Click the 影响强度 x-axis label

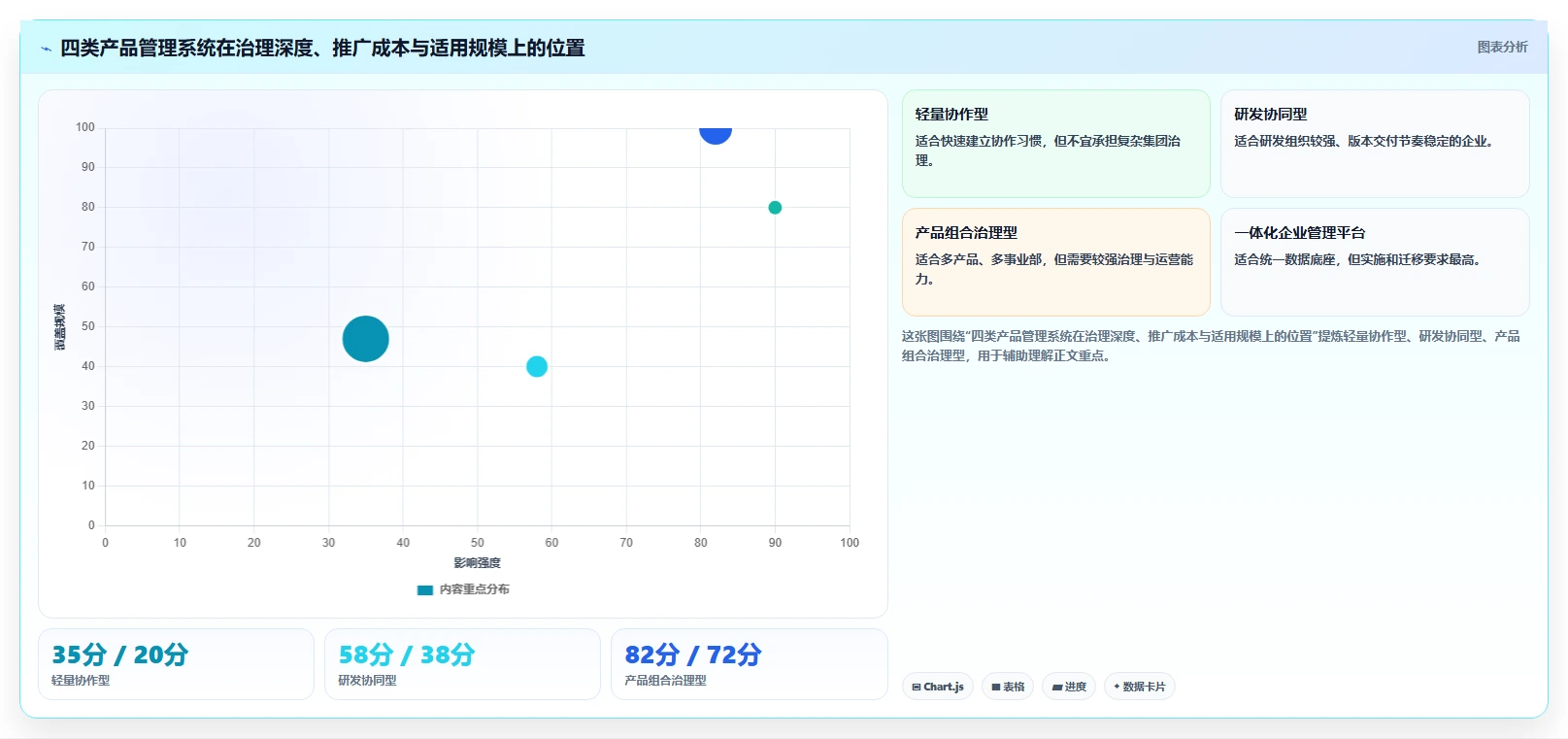point(477,563)
